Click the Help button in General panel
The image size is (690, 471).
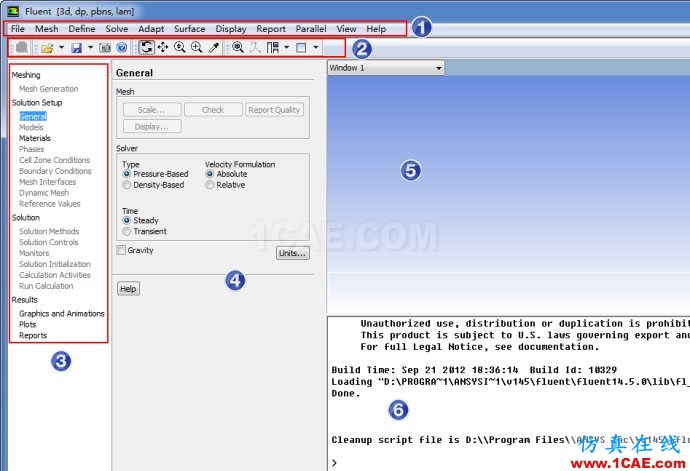tap(128, 289)
